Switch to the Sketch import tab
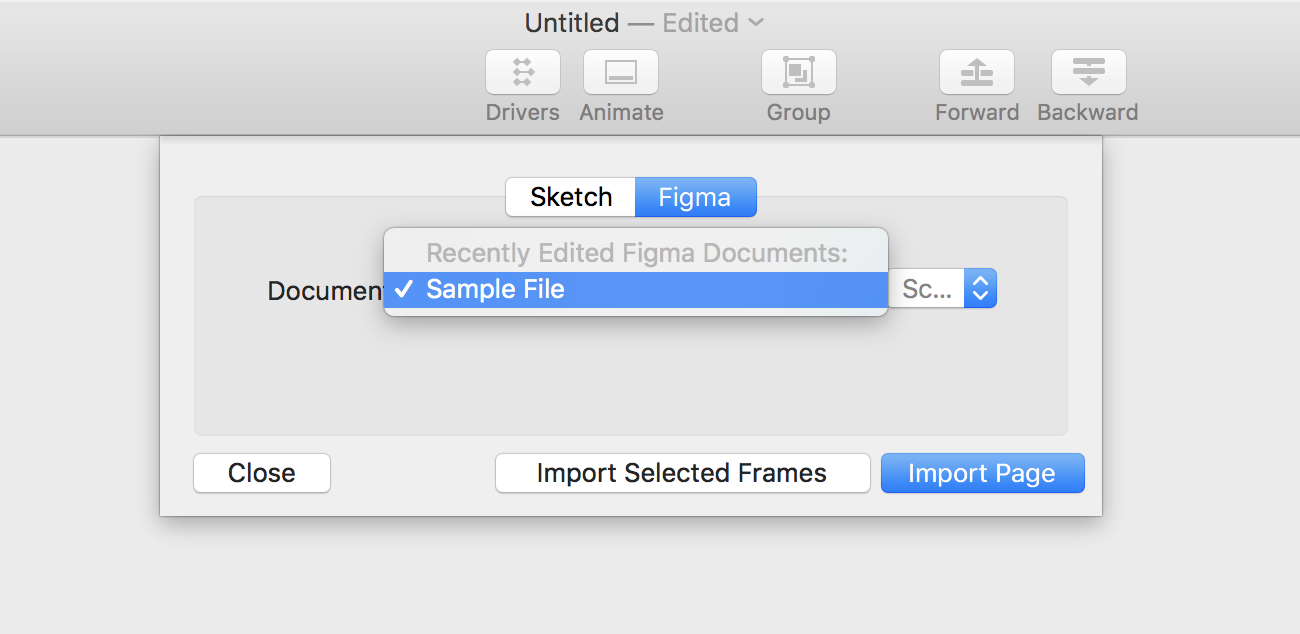The height and width of the screenshot is (634, 1300). pyautogui.click(x=571, y=197)
